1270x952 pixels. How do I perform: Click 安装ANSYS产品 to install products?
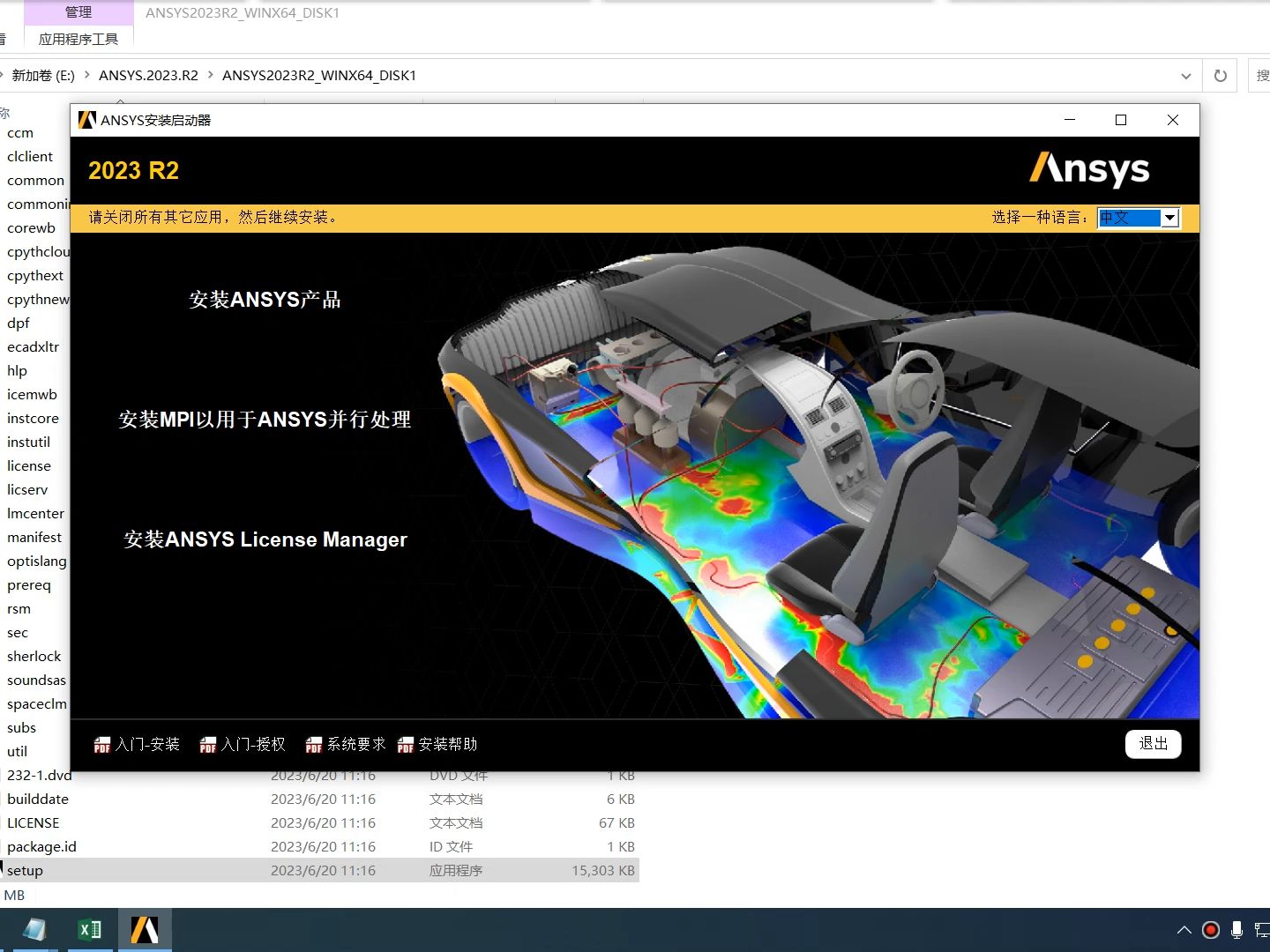coord(265,300)
